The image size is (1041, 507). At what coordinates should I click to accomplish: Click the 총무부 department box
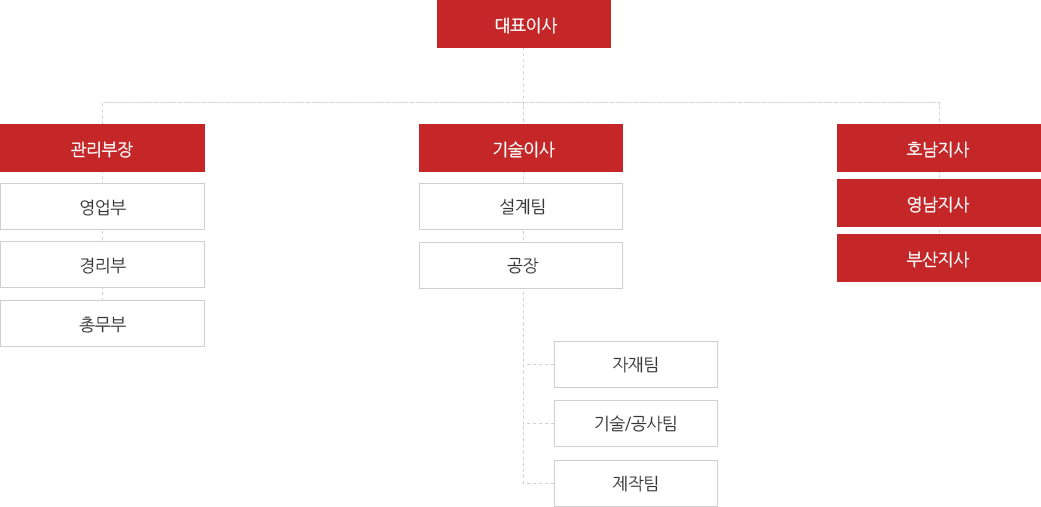pyautogui.click(x=102, y=323)
